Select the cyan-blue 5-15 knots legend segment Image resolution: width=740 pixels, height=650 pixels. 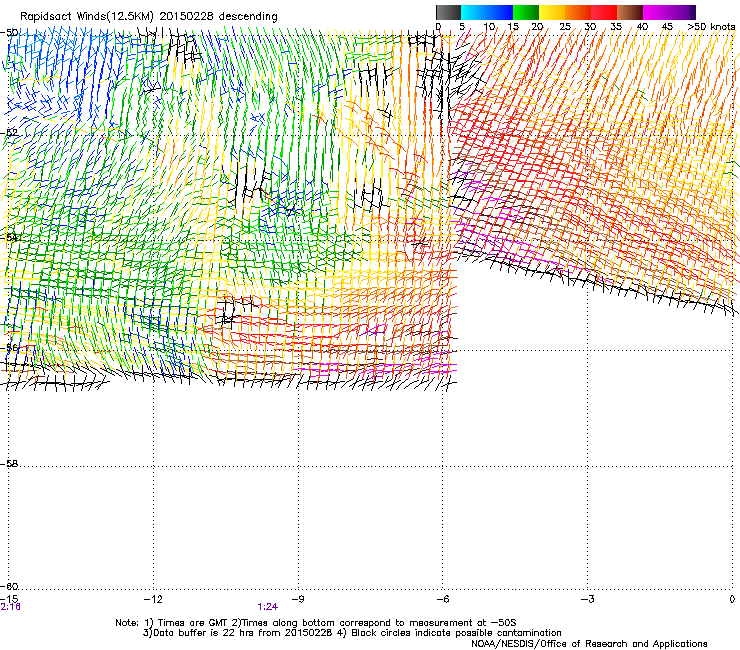(x=487, y=12)
